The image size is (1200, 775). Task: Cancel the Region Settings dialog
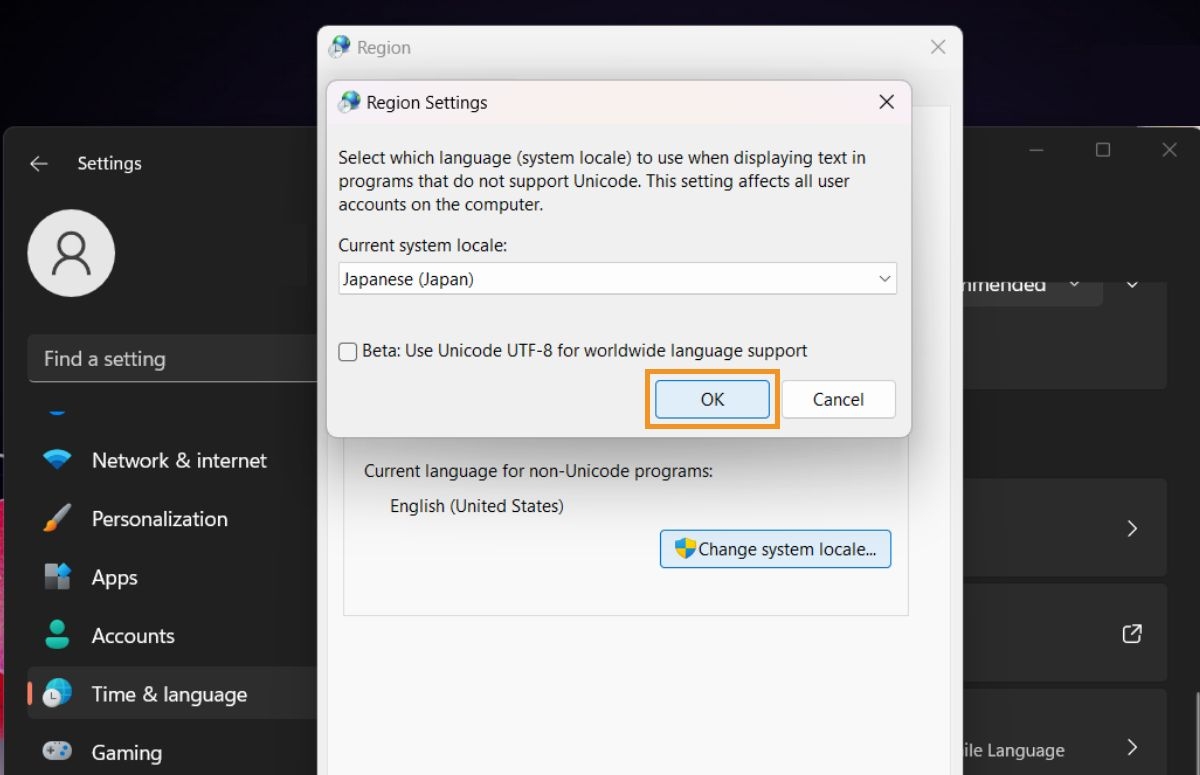(838, 398)
